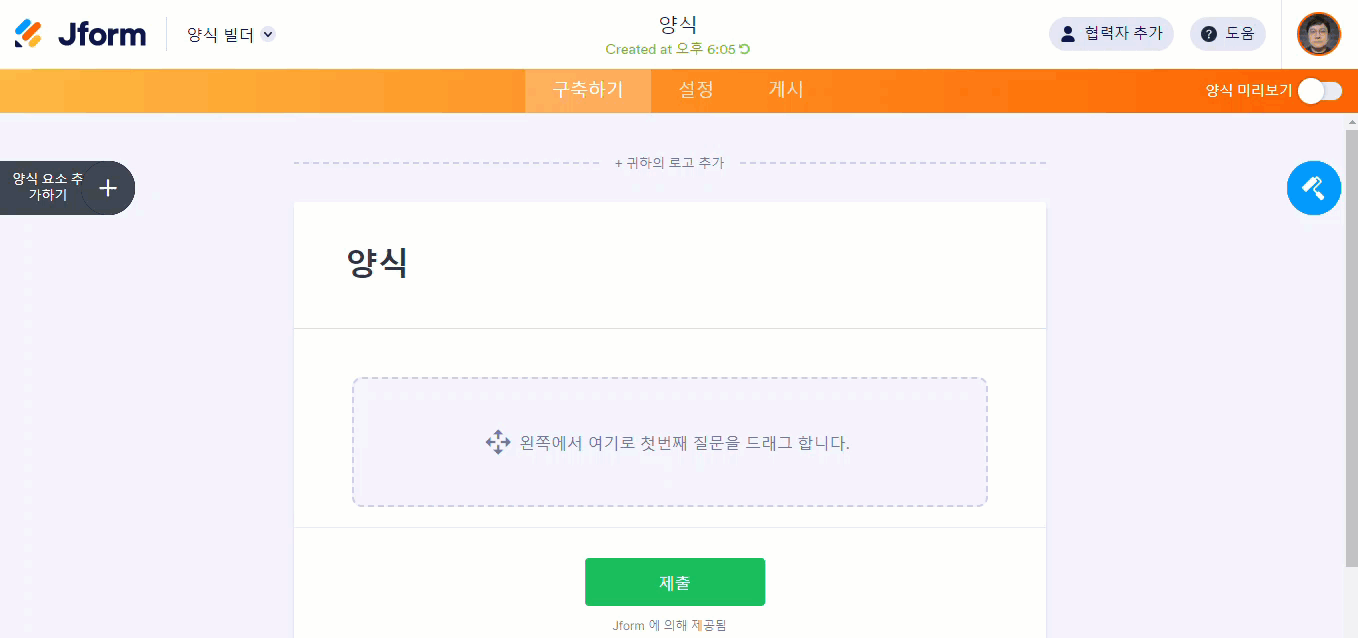Toggle the 양식 미리보기 switch
The height and width of the screenshot is (638, 1358).
click(1319, 91)
